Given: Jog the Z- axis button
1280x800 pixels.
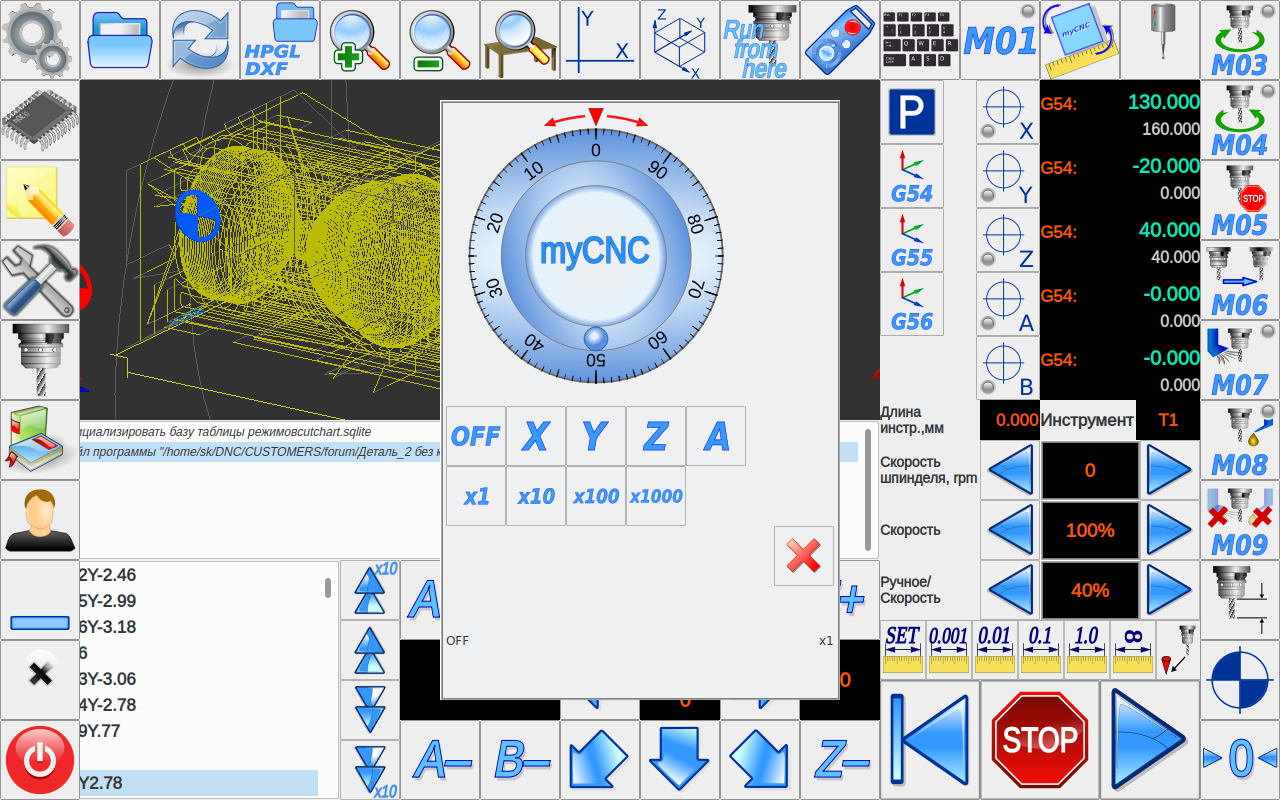Looking at the screenshot, I should tap(840, 760).
